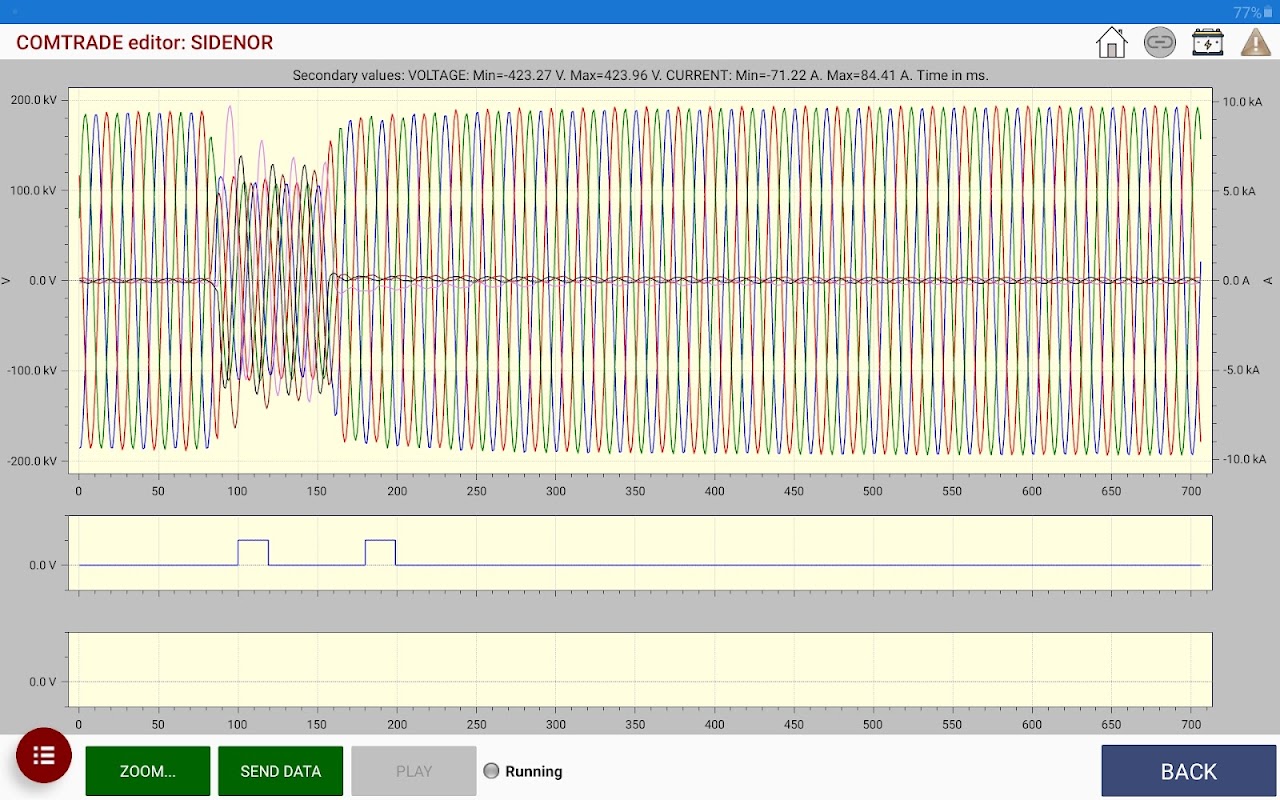The width and height of the screenshot is (1280, 800).
Task: Open the red round menu button
Action: pos(44,755)
